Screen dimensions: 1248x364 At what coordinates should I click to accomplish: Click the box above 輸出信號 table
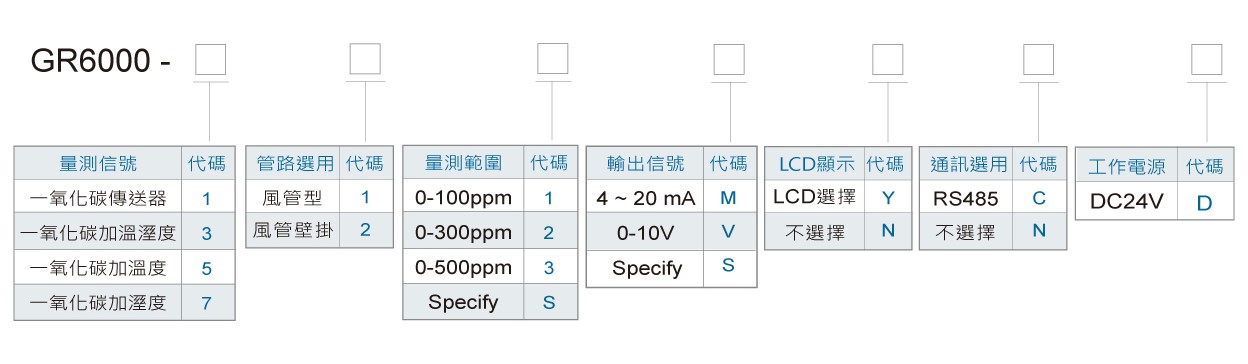(x=728, y=60)
